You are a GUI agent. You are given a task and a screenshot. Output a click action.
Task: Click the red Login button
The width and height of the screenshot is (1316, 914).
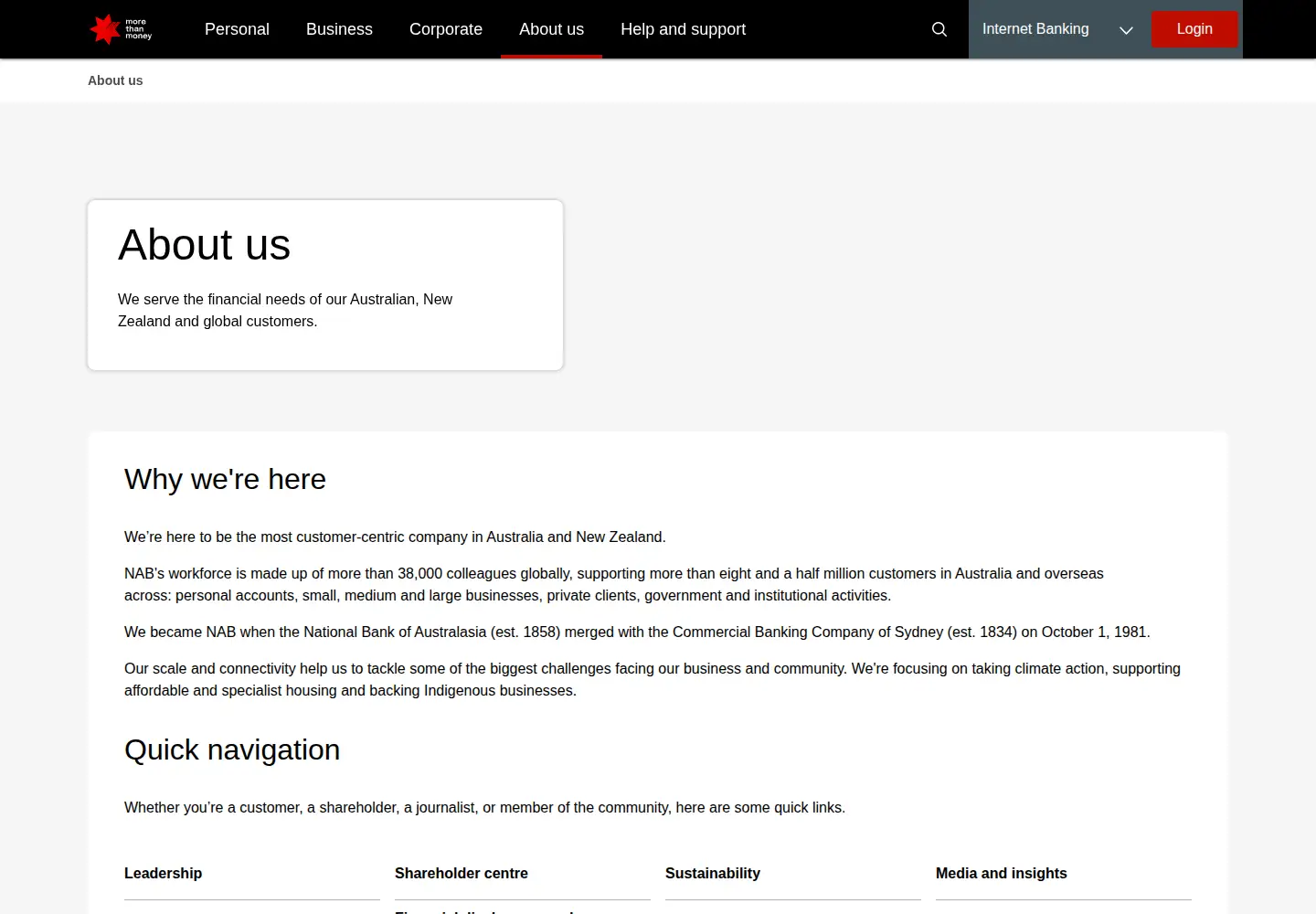click(1194, 29)
